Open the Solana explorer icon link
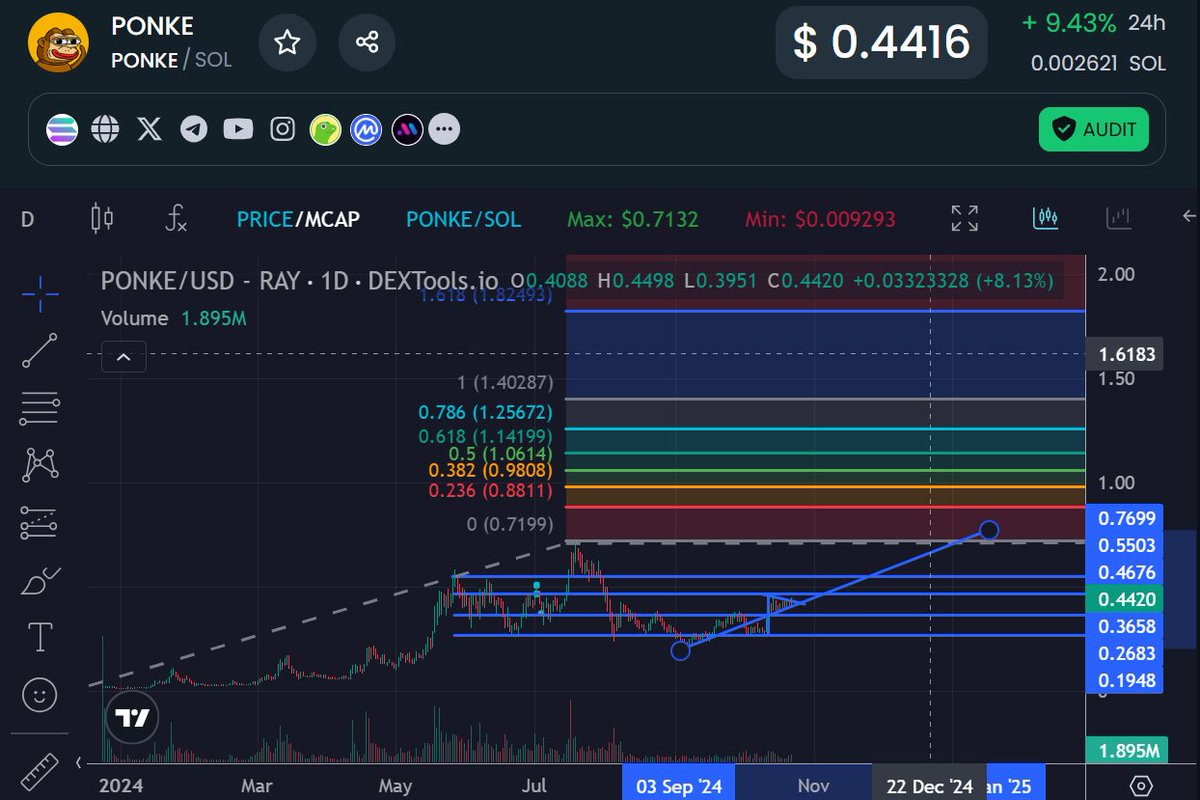 click(62, 129)
